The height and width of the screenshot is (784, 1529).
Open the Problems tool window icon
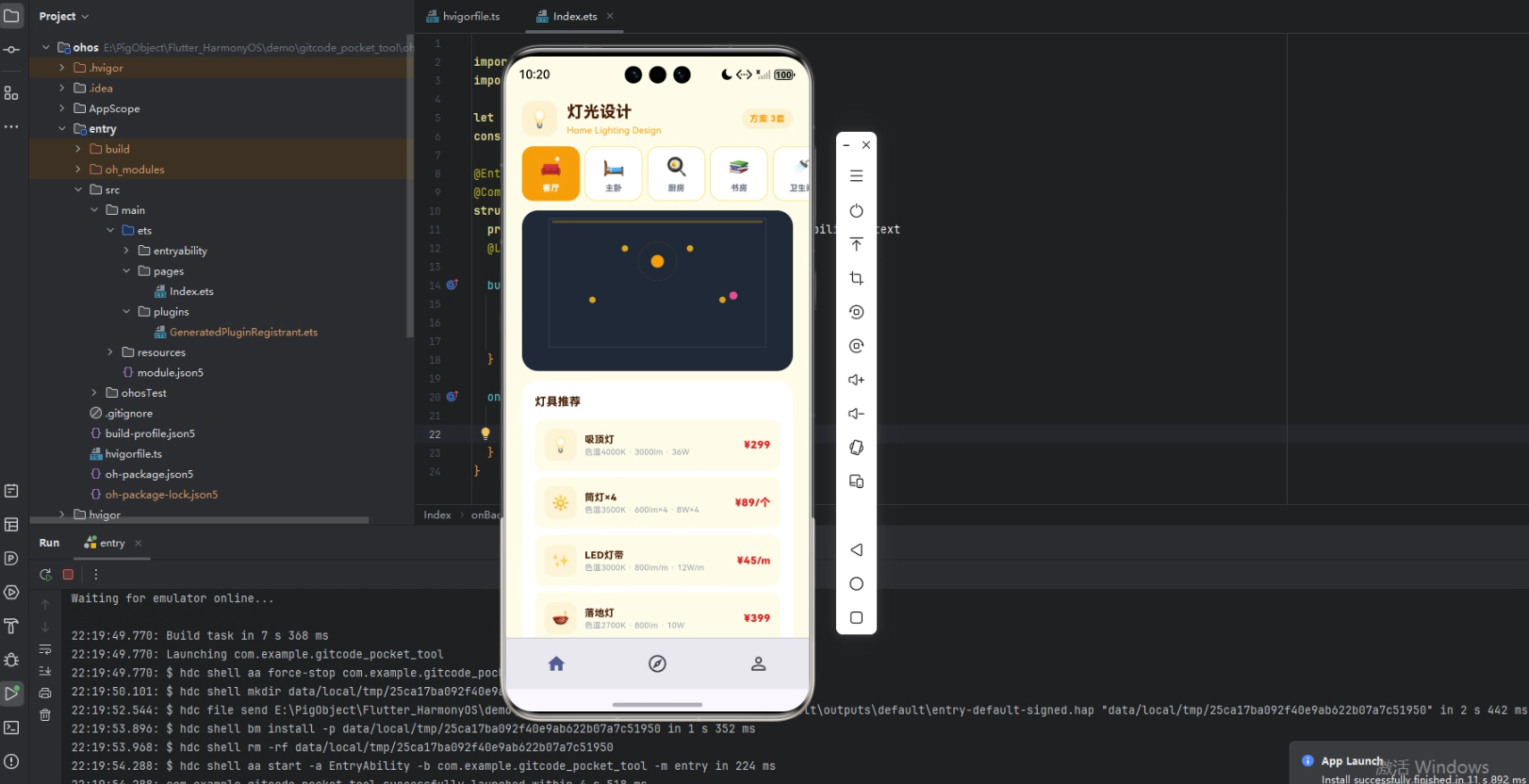click(11, 761)
